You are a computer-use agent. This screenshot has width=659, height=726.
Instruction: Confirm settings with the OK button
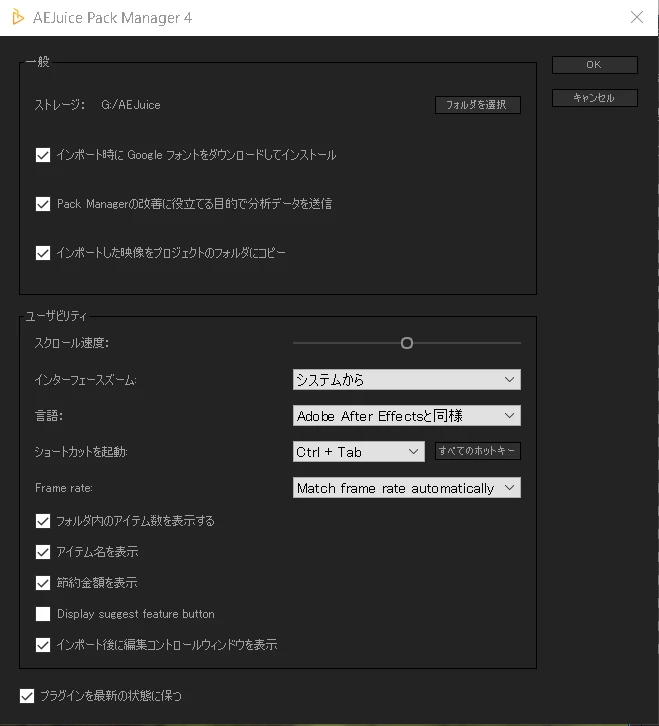(x=595, y=65)
